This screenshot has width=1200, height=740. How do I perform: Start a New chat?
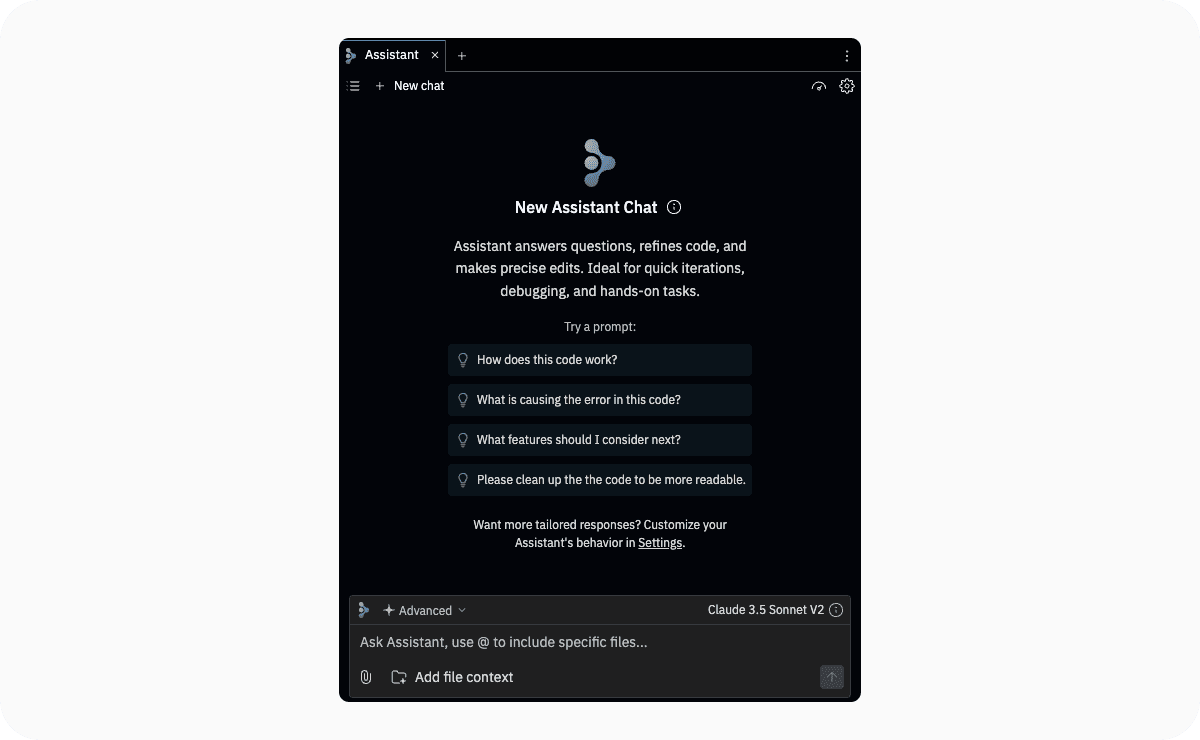point(410,86)
